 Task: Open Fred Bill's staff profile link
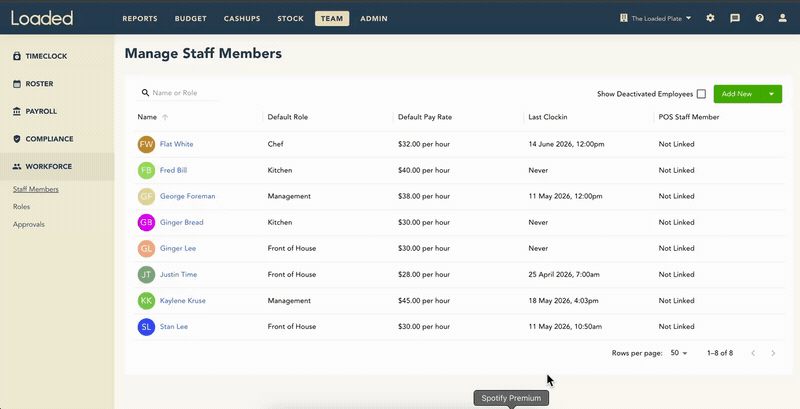click(x=173, y=170)
